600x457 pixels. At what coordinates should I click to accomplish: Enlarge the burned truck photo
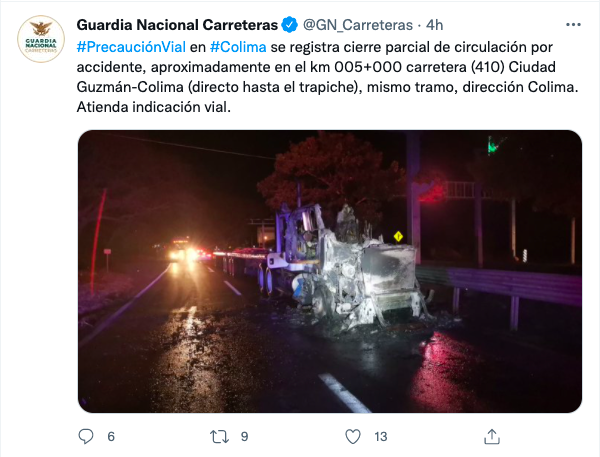pos(330,271)
